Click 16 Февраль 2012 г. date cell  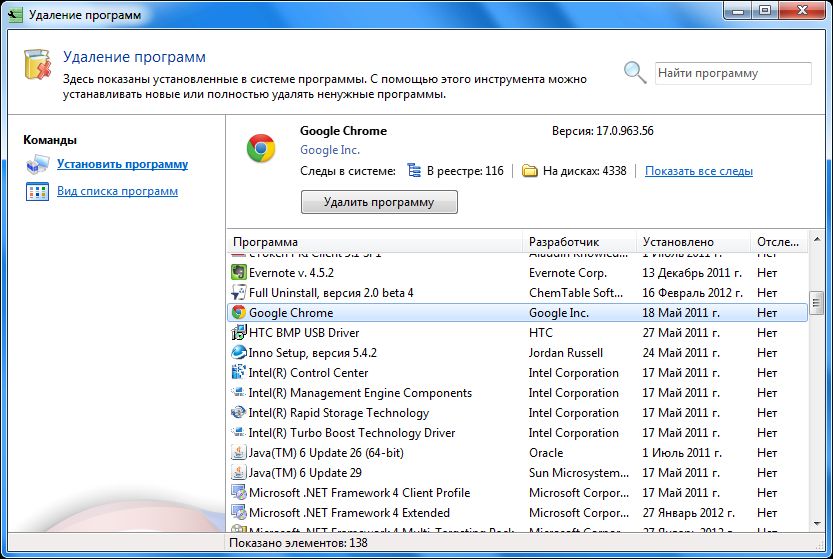click(x=693, y=293)
